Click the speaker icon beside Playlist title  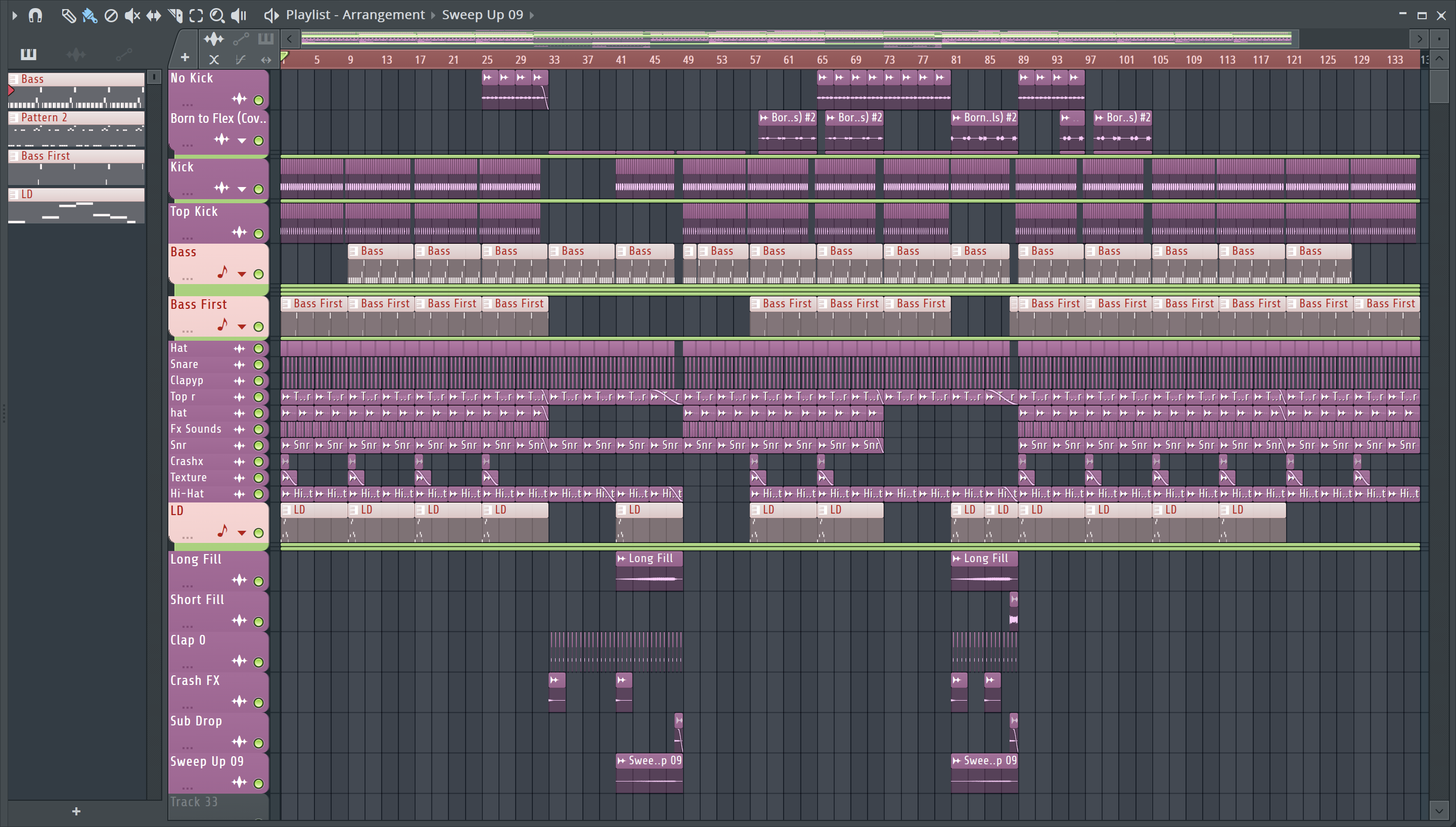[271, 15]
